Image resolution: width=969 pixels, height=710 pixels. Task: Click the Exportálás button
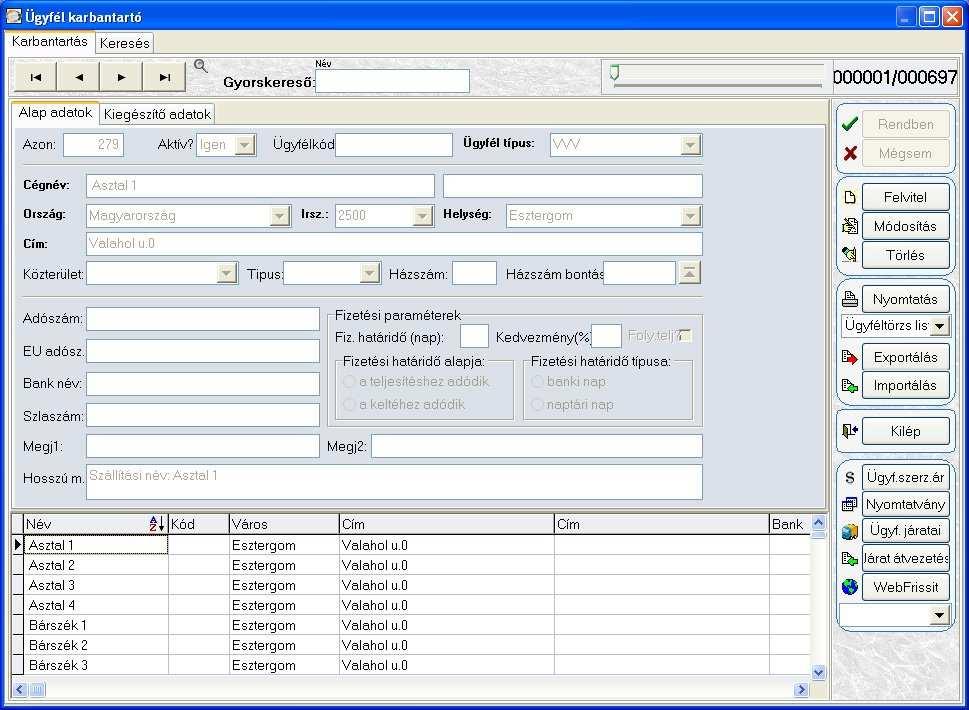pos(905,357)
